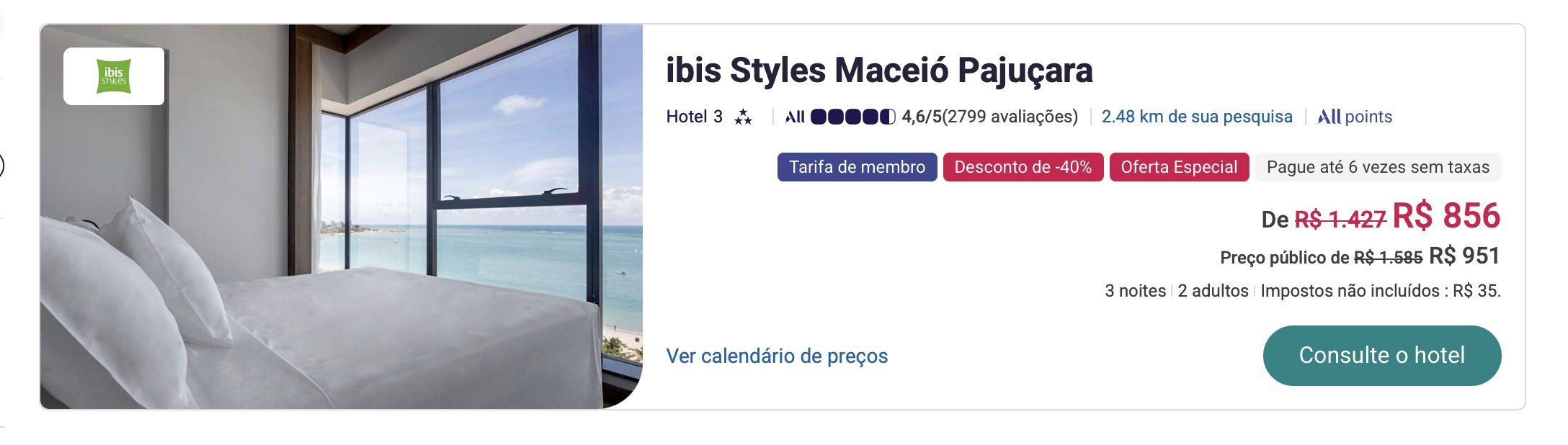Select the Oferta Especial tag
1568x445 pixels.
pos(1179,167)
